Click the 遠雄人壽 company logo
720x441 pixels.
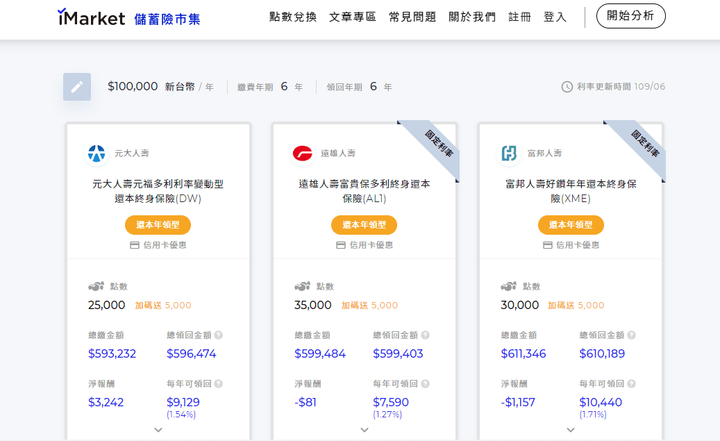[x=303, y=153]
